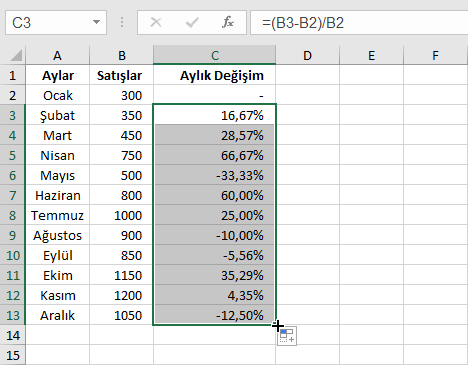Click the Aylık Değişim header cell

point(215,75)
